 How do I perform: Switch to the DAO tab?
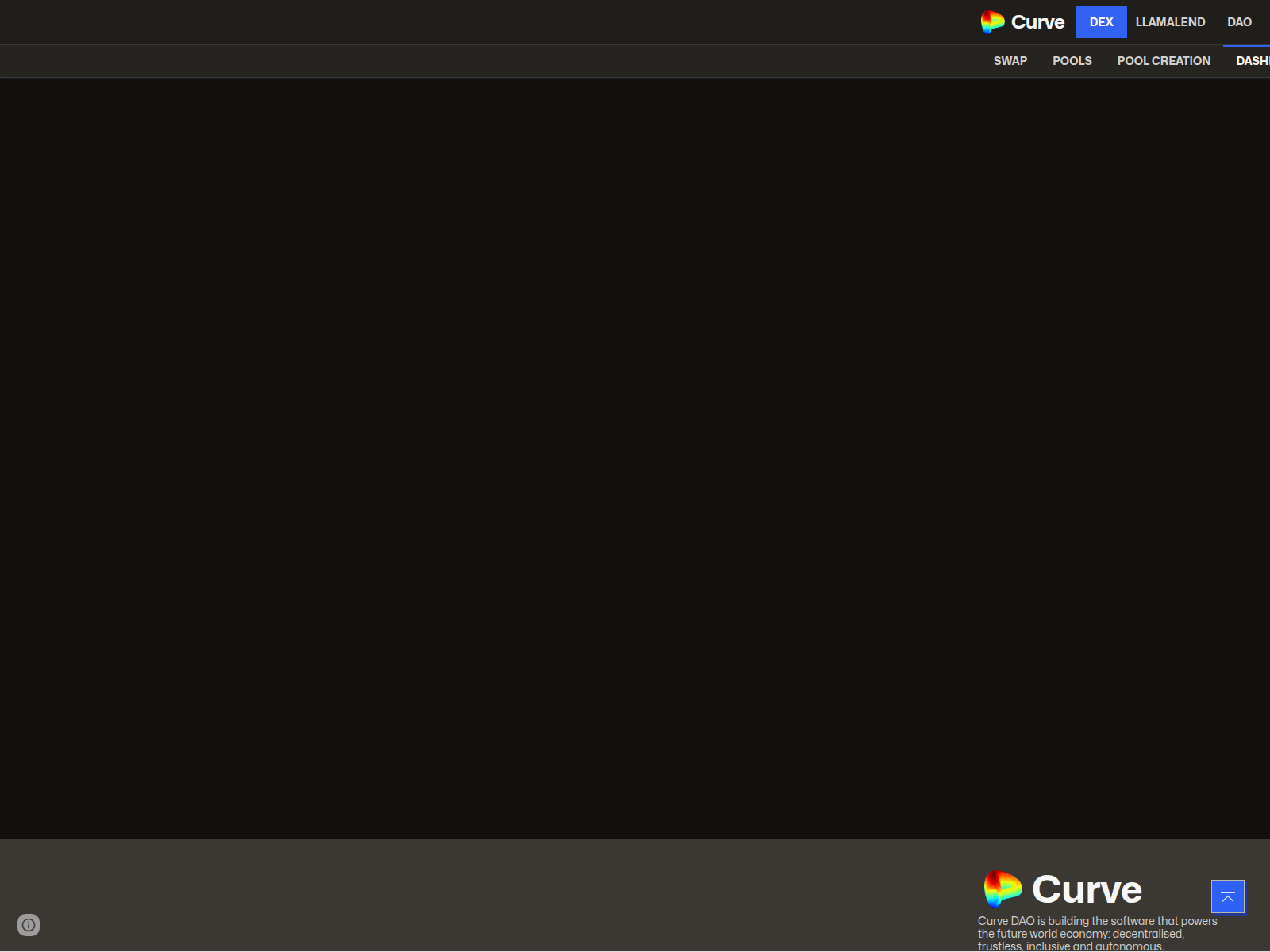[1239, 22]
